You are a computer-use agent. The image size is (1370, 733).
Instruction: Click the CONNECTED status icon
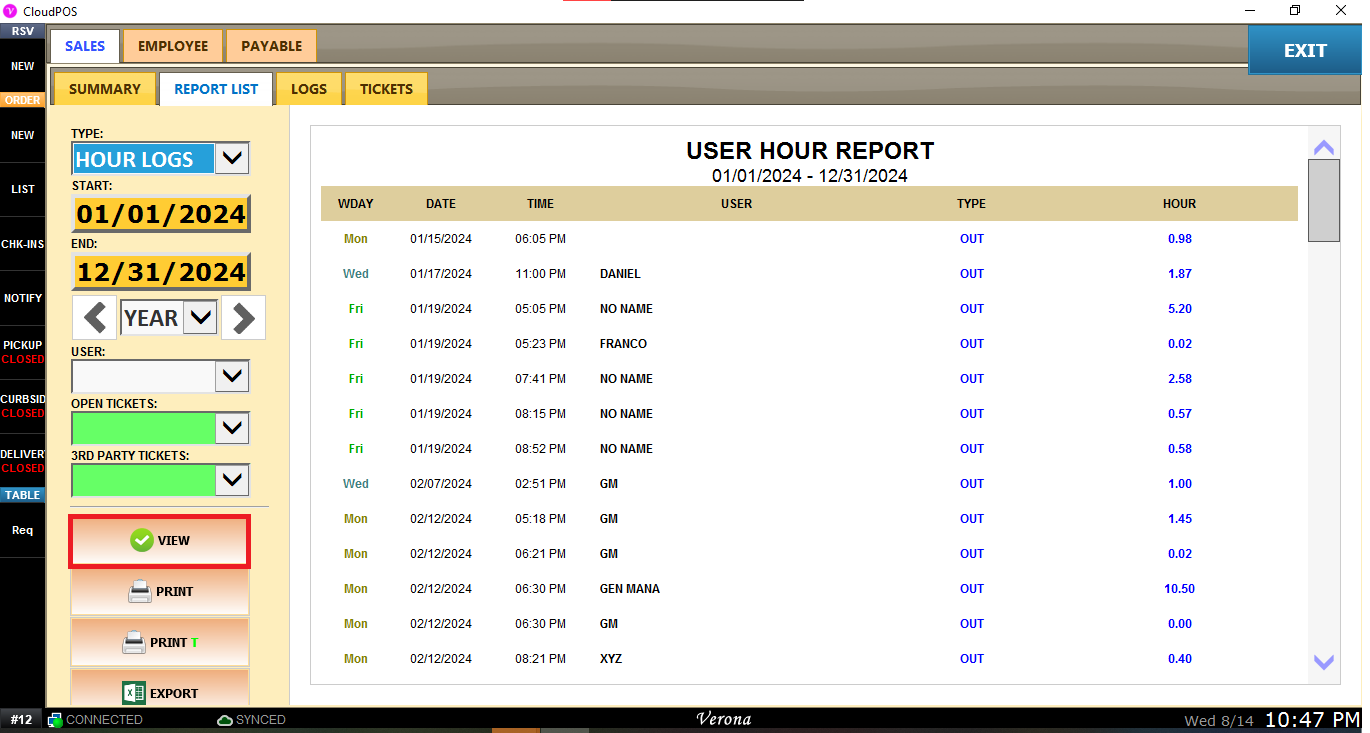pos(55,720)
